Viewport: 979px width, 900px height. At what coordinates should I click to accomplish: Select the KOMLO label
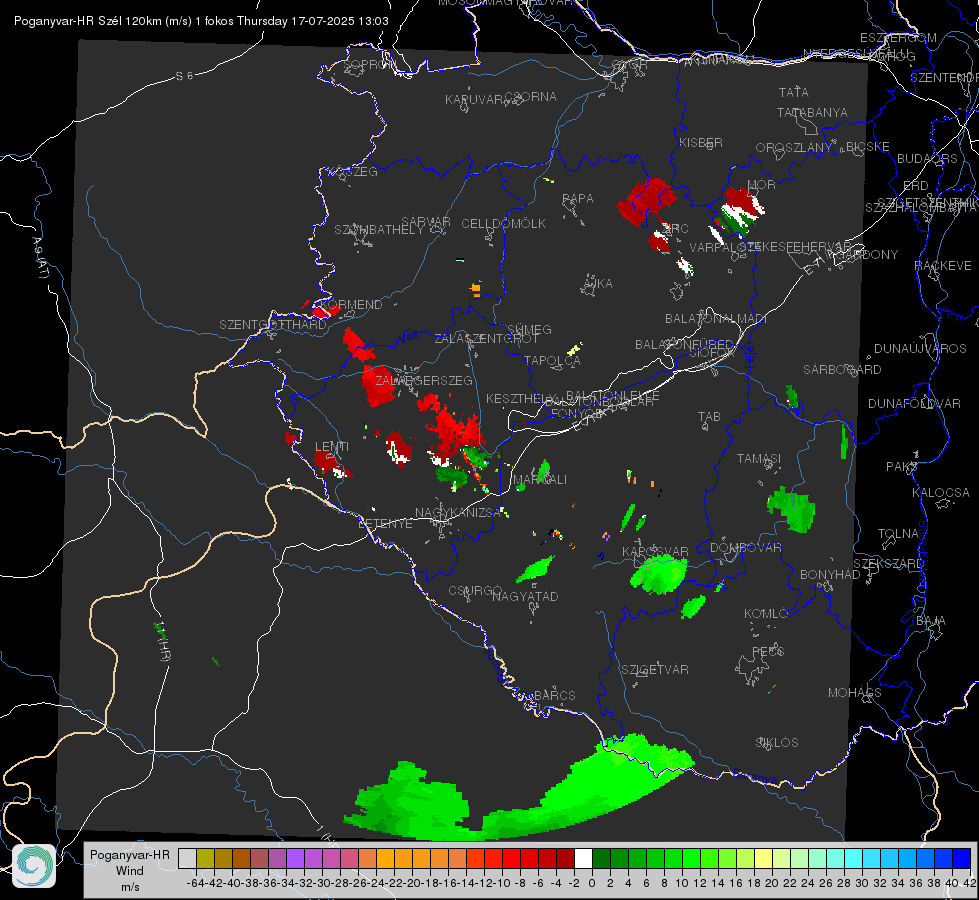point(766,614)
